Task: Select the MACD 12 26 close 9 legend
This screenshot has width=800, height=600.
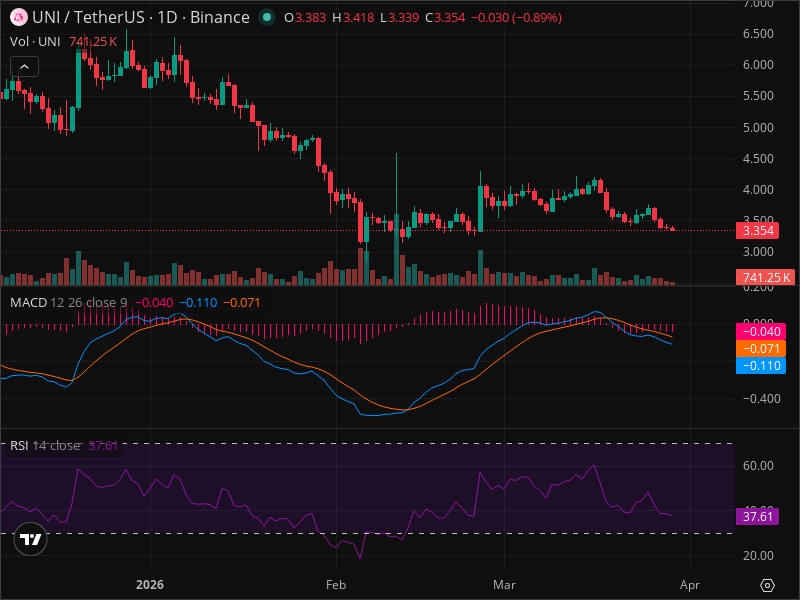Action: pyautogui.click(x=68, y=303)
